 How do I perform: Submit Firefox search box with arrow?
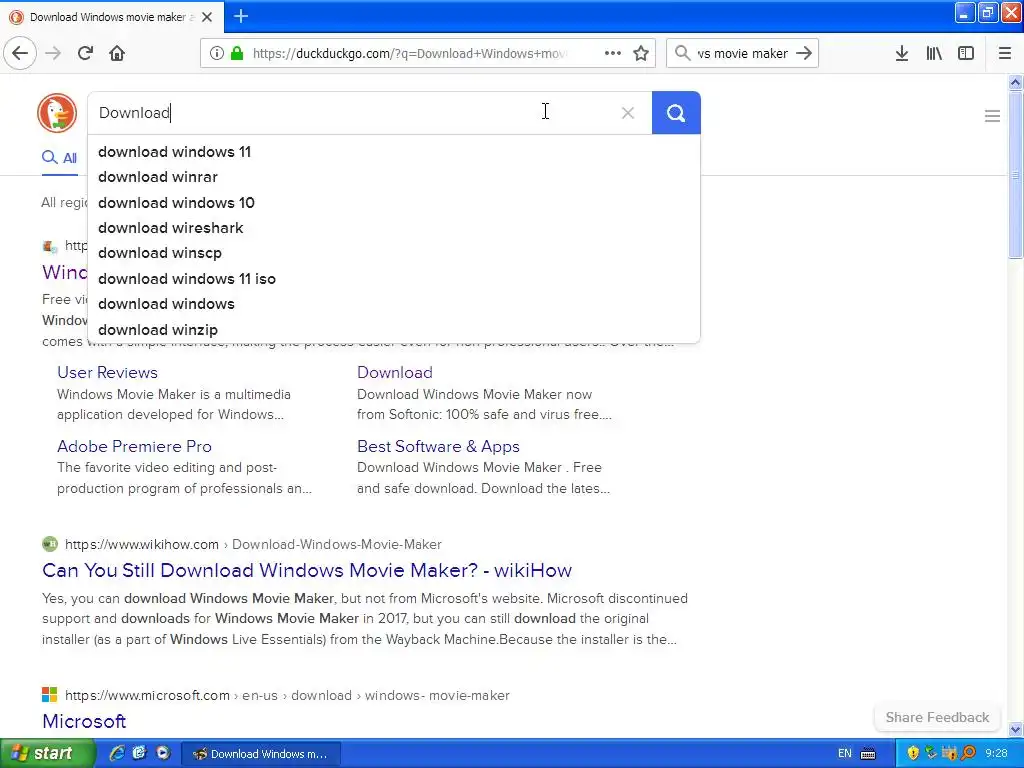click(804, 53)
